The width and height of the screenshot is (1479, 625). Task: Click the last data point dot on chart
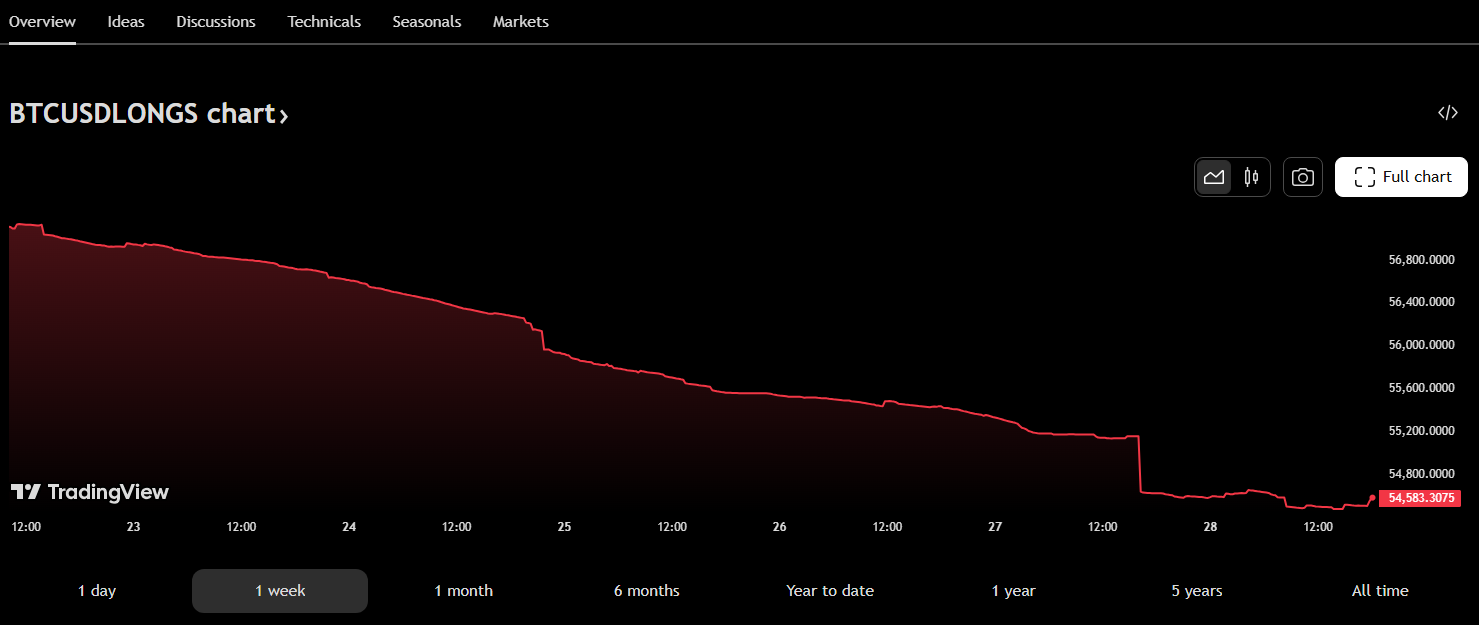pyautogui.click(x=1372, y=497)
